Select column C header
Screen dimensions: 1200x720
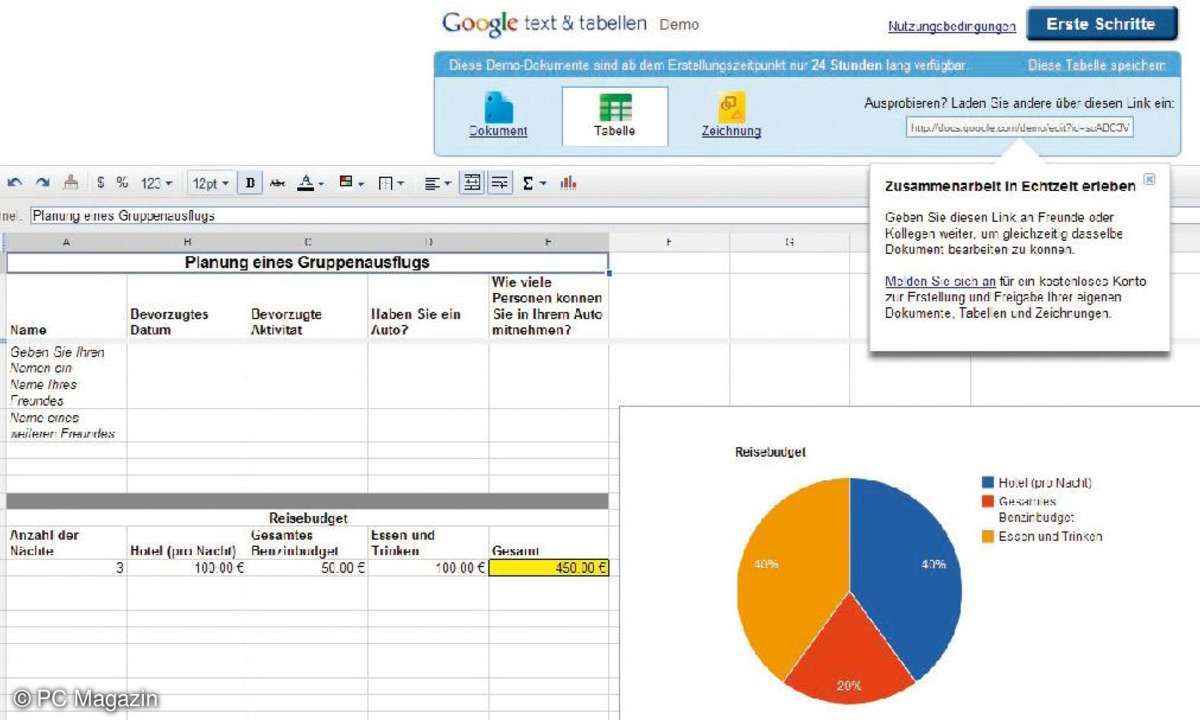coord(308,242)
